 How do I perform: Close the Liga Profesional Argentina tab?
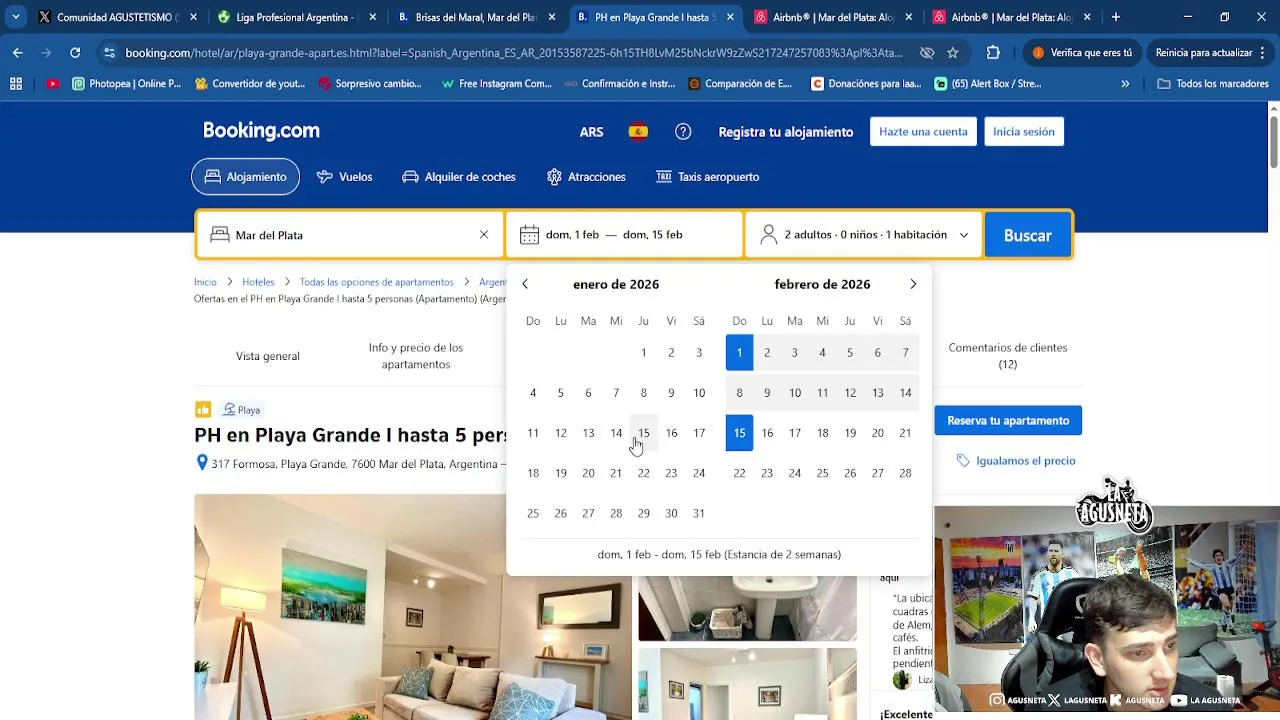[372, 17]
